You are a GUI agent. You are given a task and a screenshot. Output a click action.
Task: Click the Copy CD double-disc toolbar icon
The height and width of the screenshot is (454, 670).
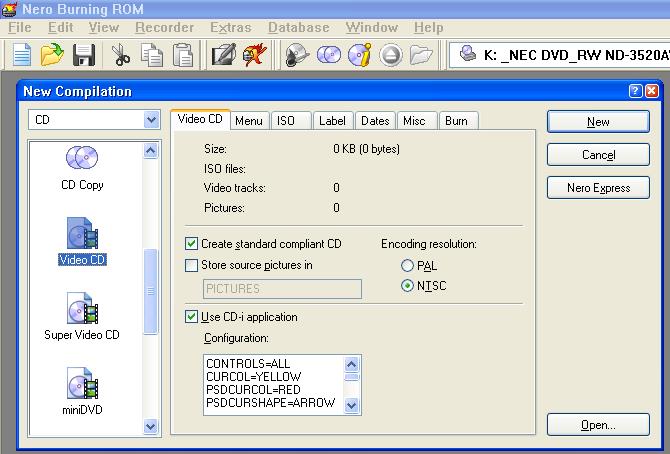329,55
